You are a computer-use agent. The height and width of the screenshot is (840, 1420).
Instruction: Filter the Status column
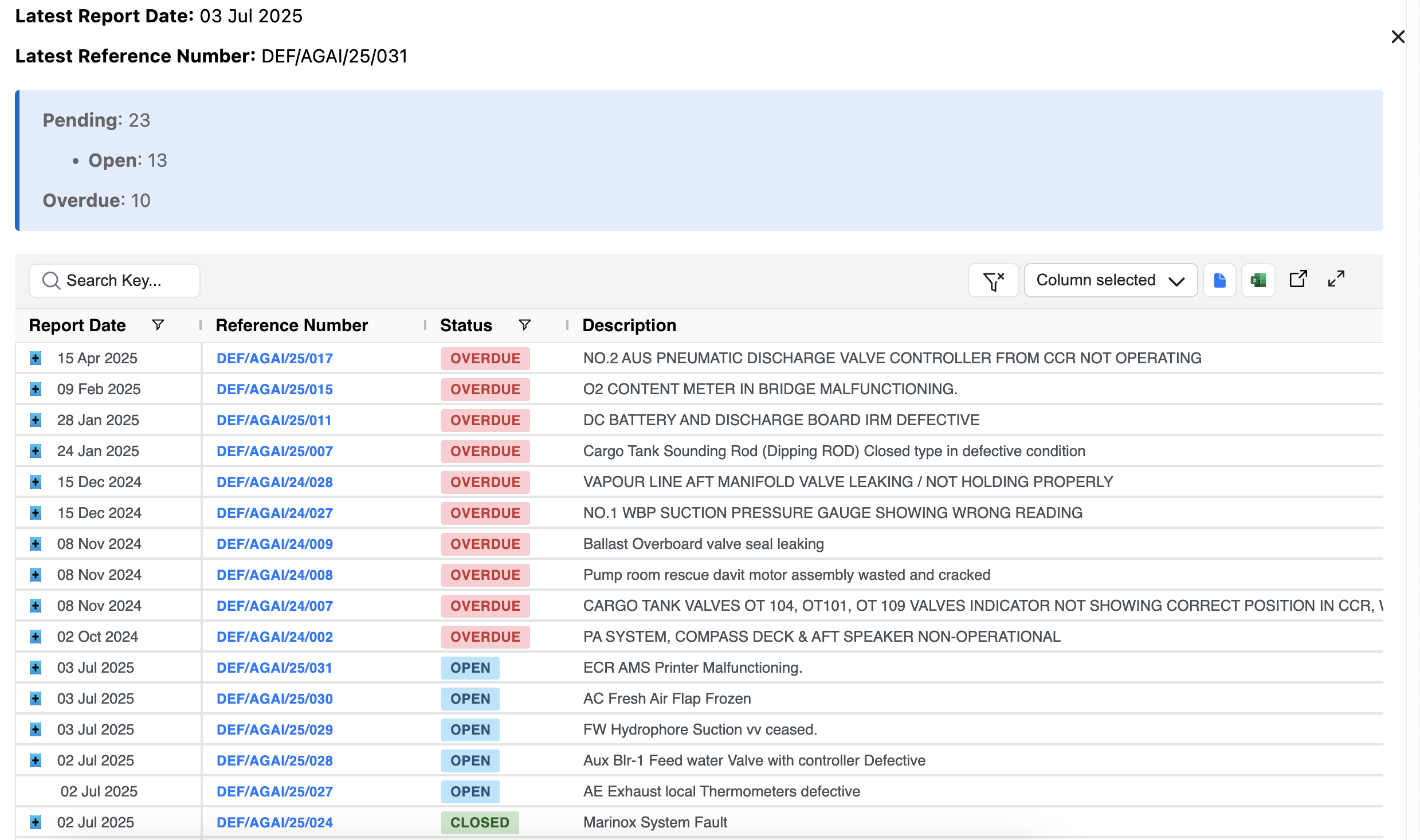[x=524, y=325]
